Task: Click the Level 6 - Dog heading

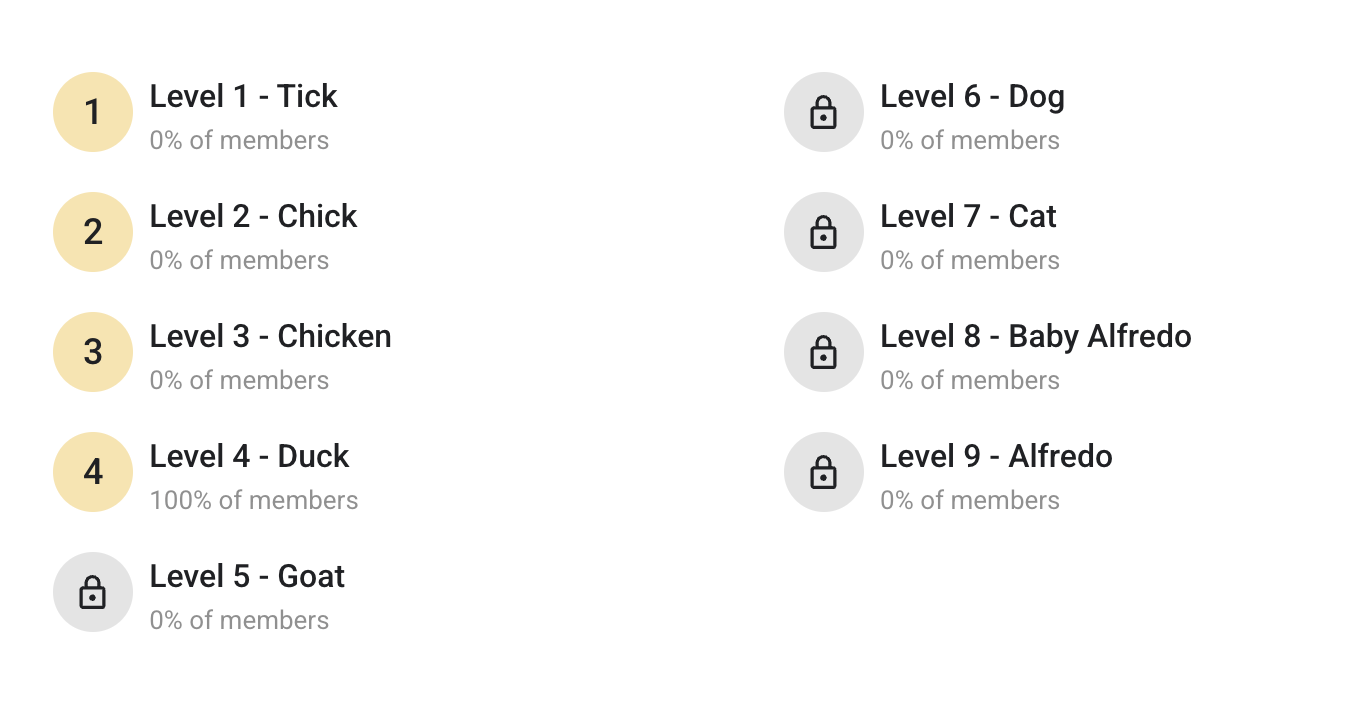Action: coord(972,96)
